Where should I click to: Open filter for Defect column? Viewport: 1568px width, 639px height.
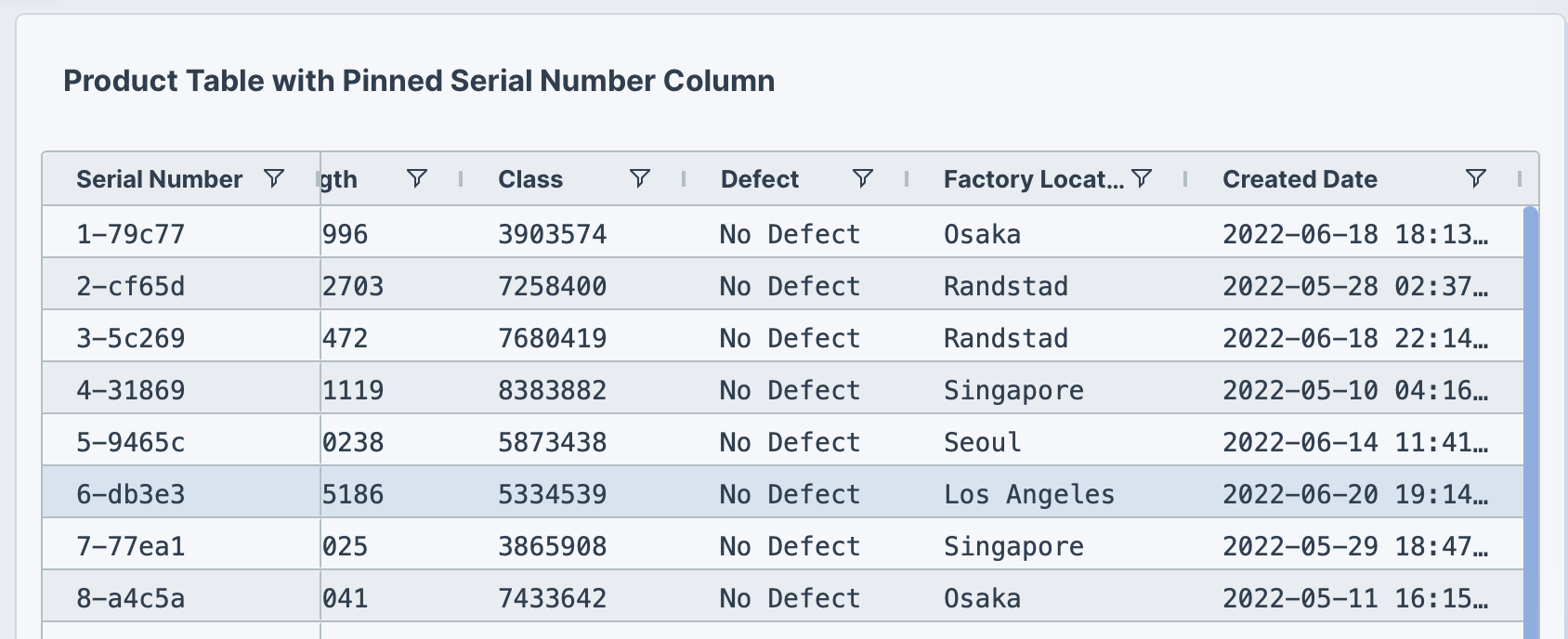[863, 178]
